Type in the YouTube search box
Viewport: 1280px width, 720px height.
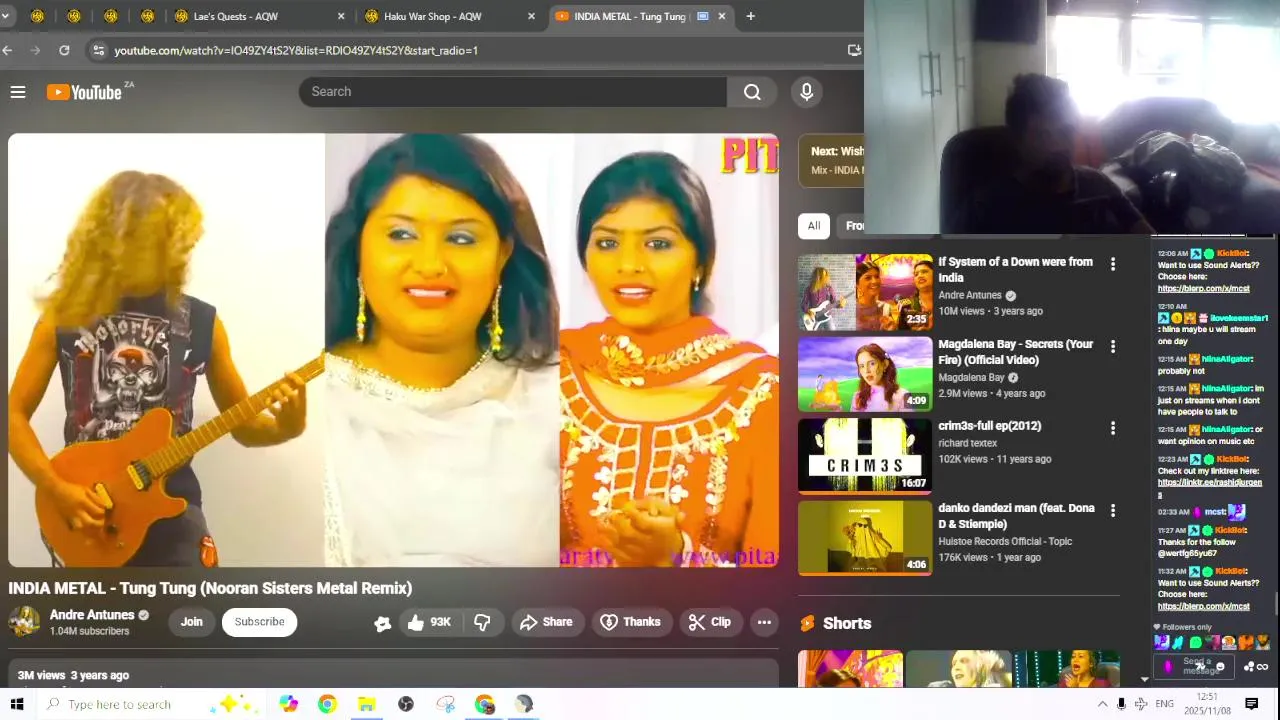(513, 92)
